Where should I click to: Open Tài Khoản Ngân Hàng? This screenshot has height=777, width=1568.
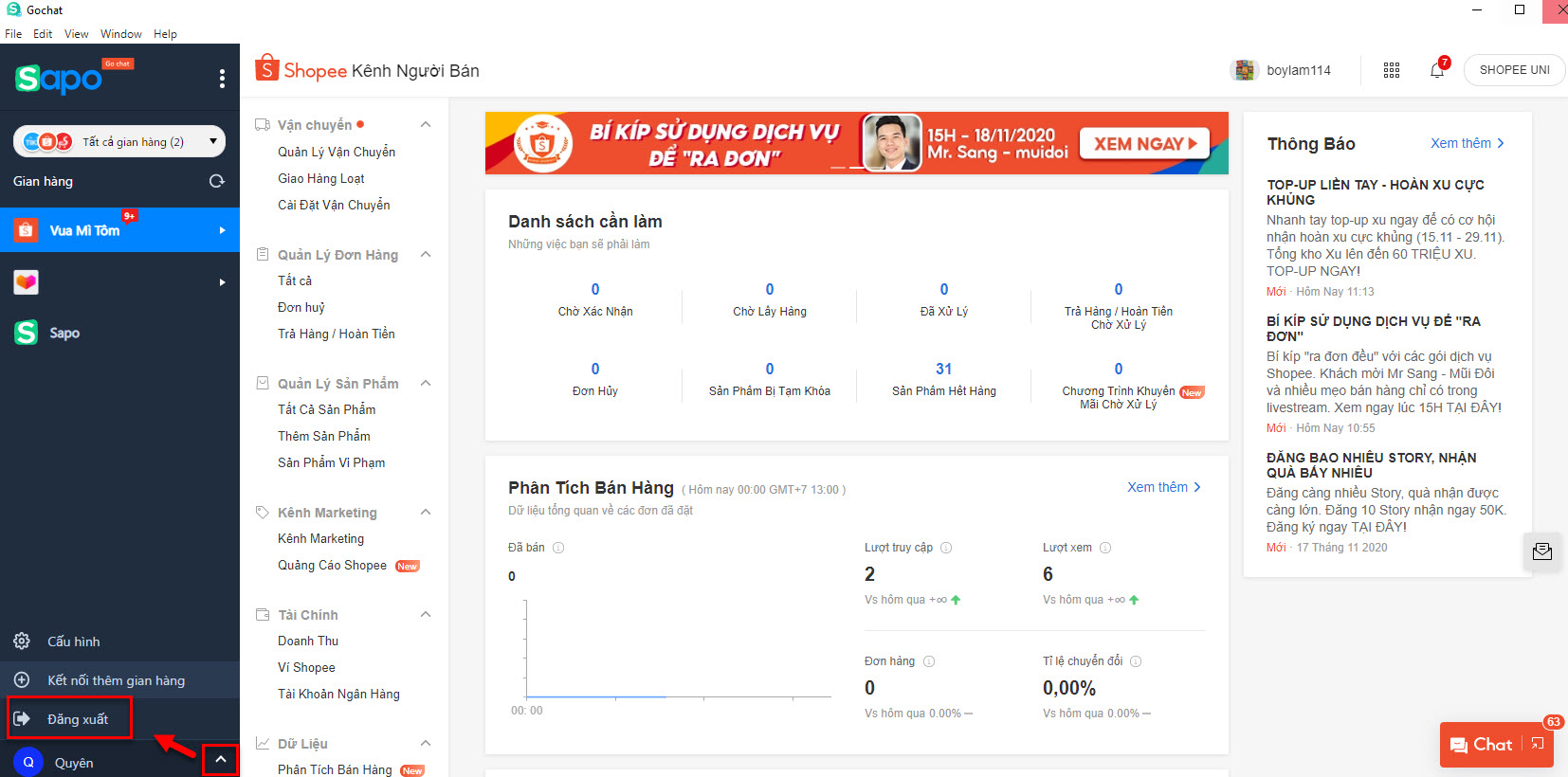[338, 694]
